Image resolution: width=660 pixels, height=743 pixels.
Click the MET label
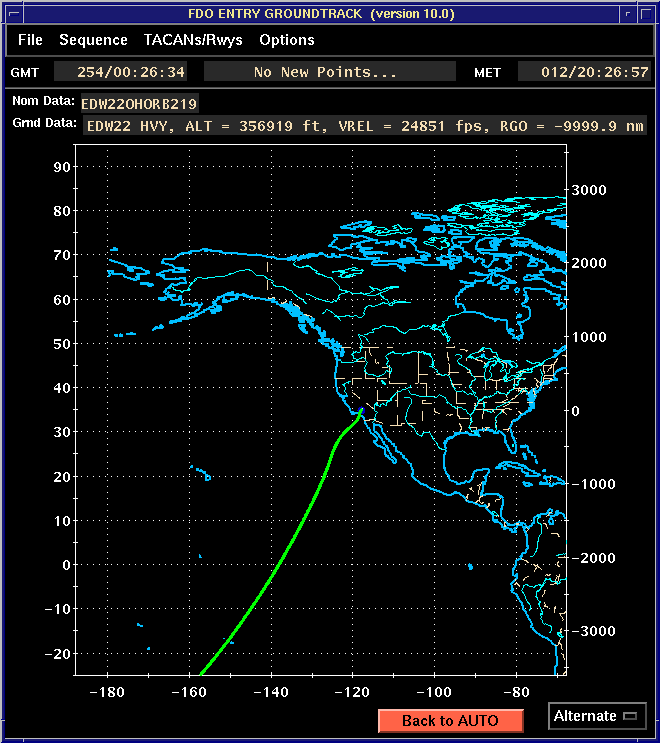488,72
